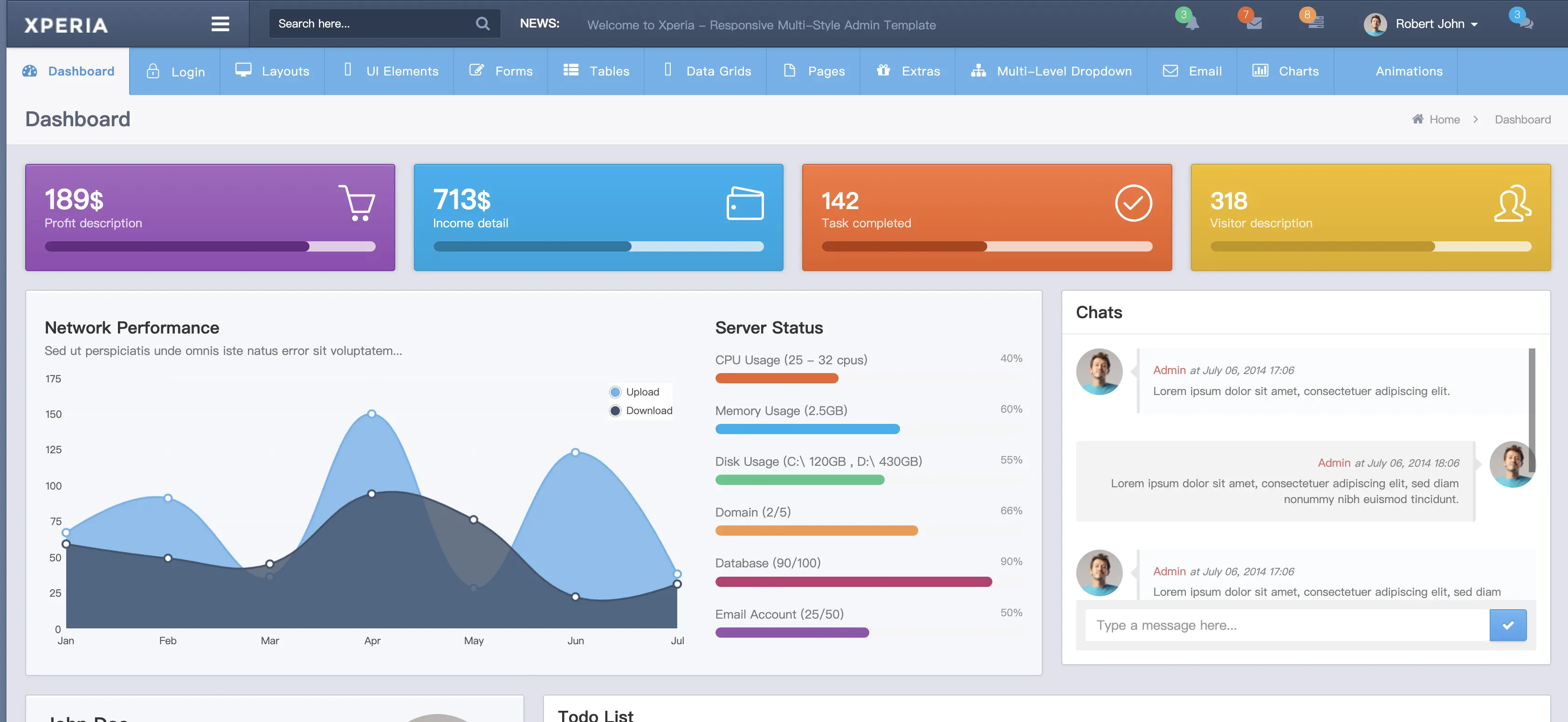The height and width of the screenshot is (722, 1568).
Task: Click the lock icon beside Login
Action: (x=153, y=70)
